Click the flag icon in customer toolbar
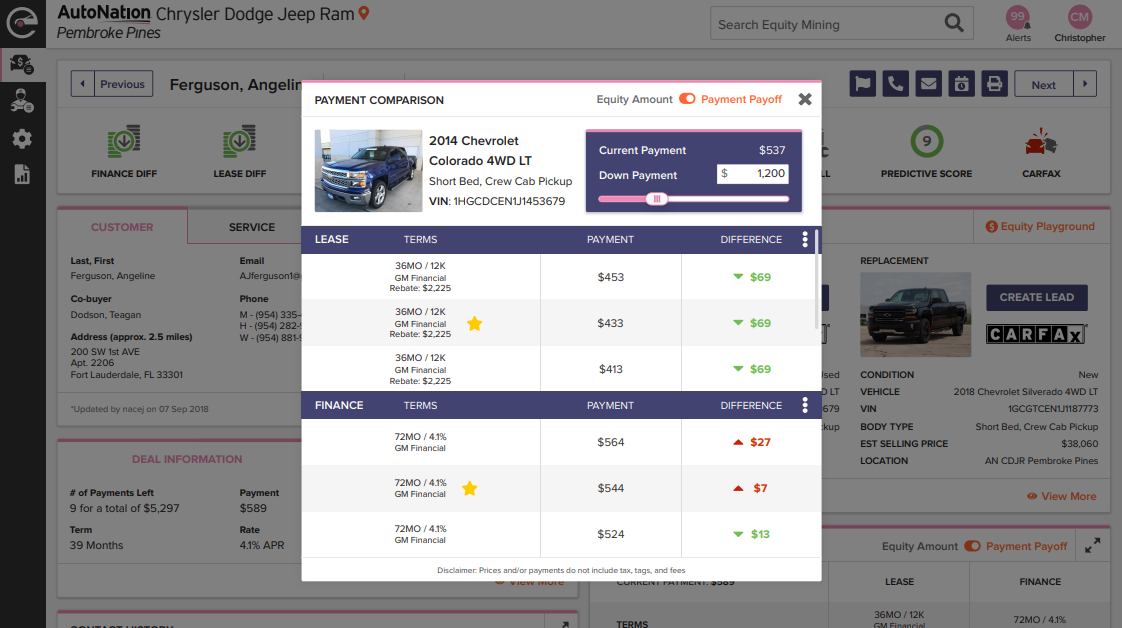This screenshot has width=1122, height=628. [x=862, y=84]
